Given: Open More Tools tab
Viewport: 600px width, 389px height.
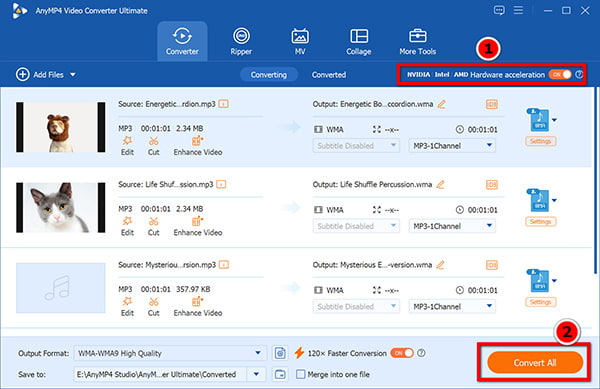Looking at the screenshot, I should (417, 41).
